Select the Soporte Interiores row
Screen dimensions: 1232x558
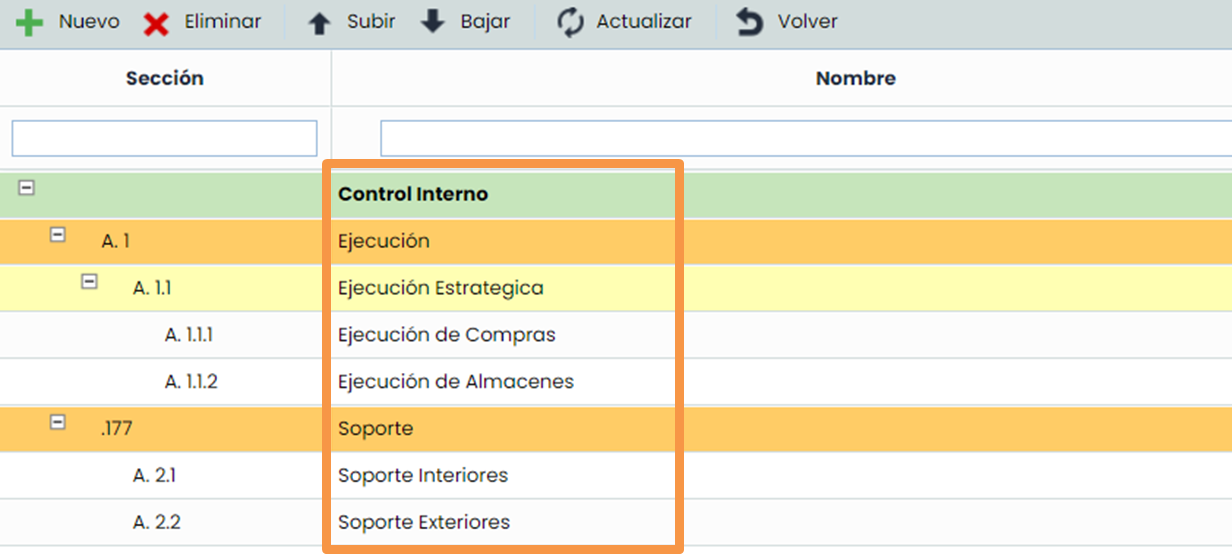click(423, 476)
